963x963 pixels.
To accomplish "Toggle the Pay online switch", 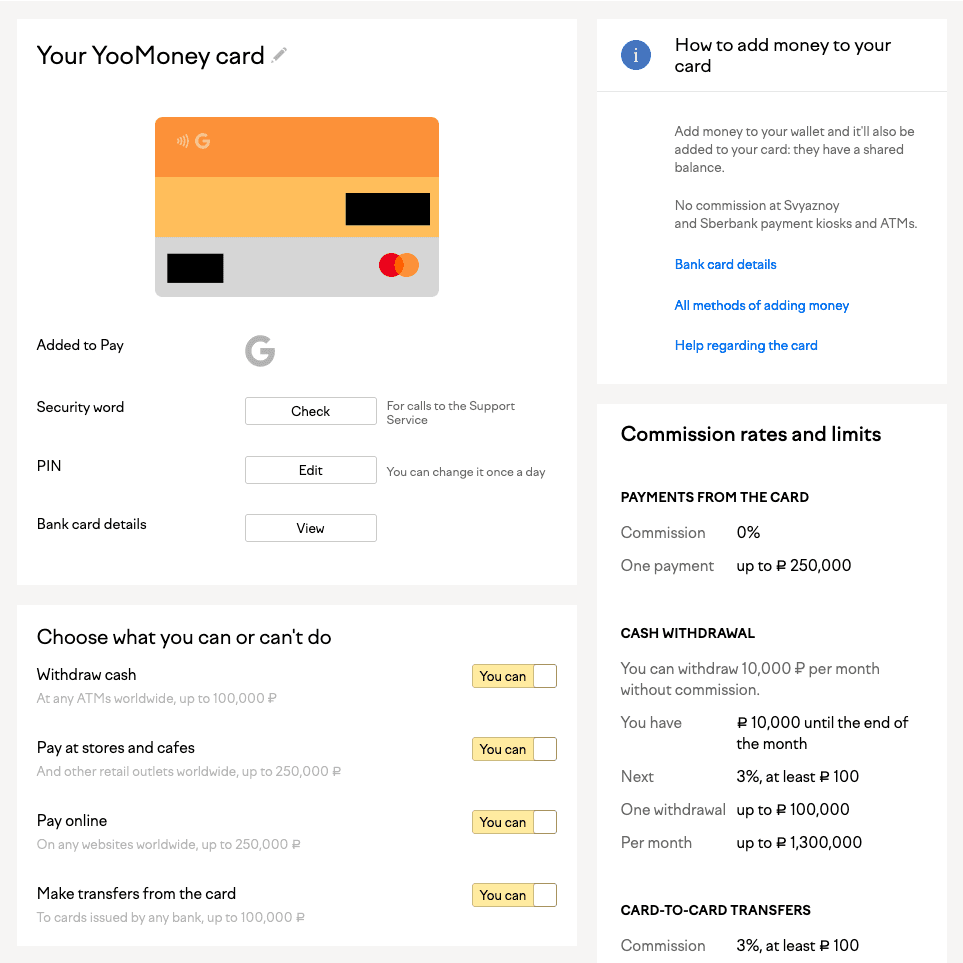I will click(x=514, y=822).
